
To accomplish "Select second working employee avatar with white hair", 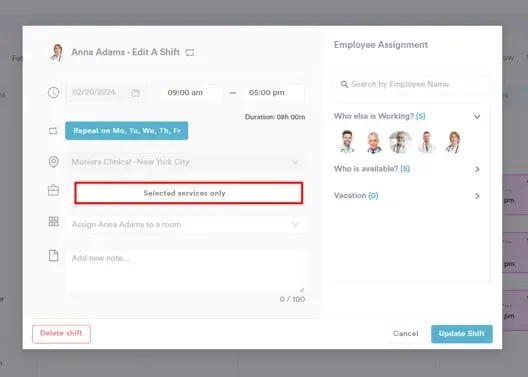I will click(x=374, y=142).
